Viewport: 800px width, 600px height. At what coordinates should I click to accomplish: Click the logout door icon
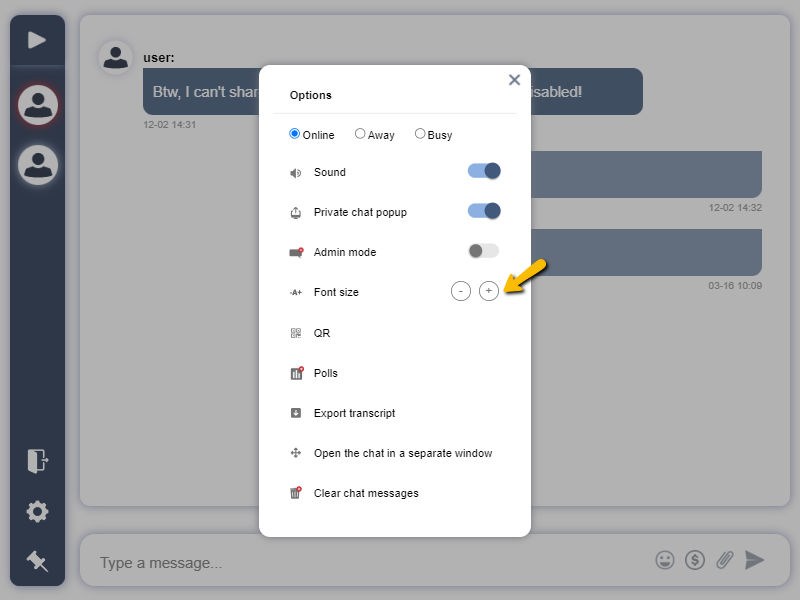37,461
